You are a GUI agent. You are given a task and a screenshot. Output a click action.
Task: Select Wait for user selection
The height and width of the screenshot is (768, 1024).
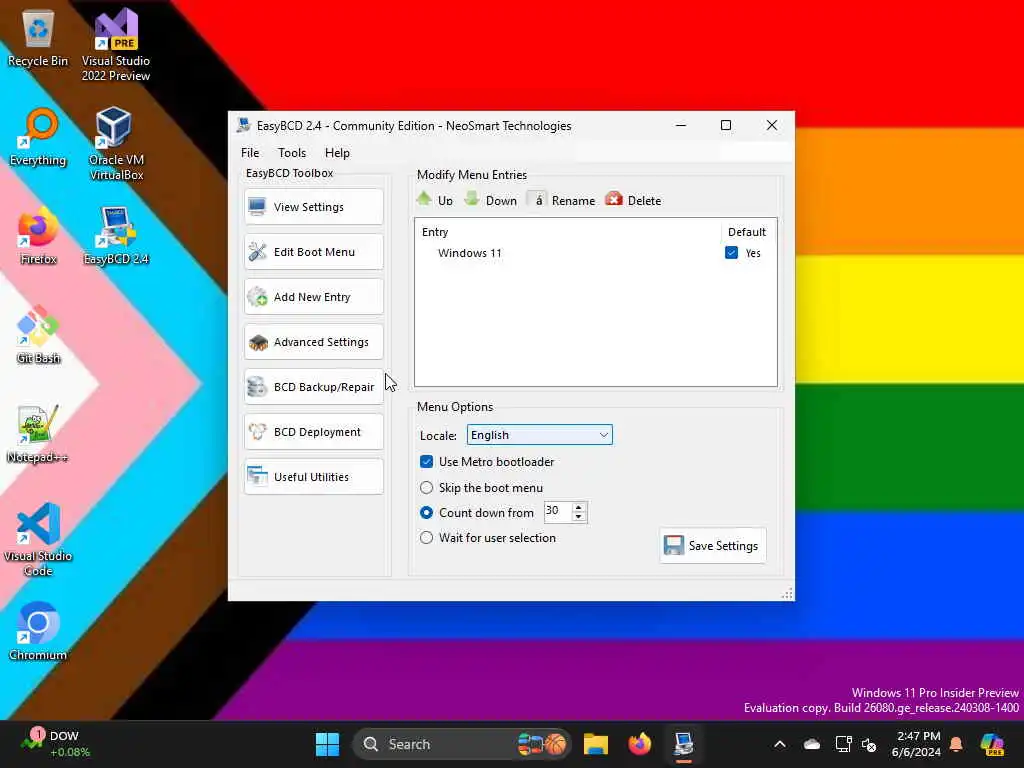click(x=426, y=538)
